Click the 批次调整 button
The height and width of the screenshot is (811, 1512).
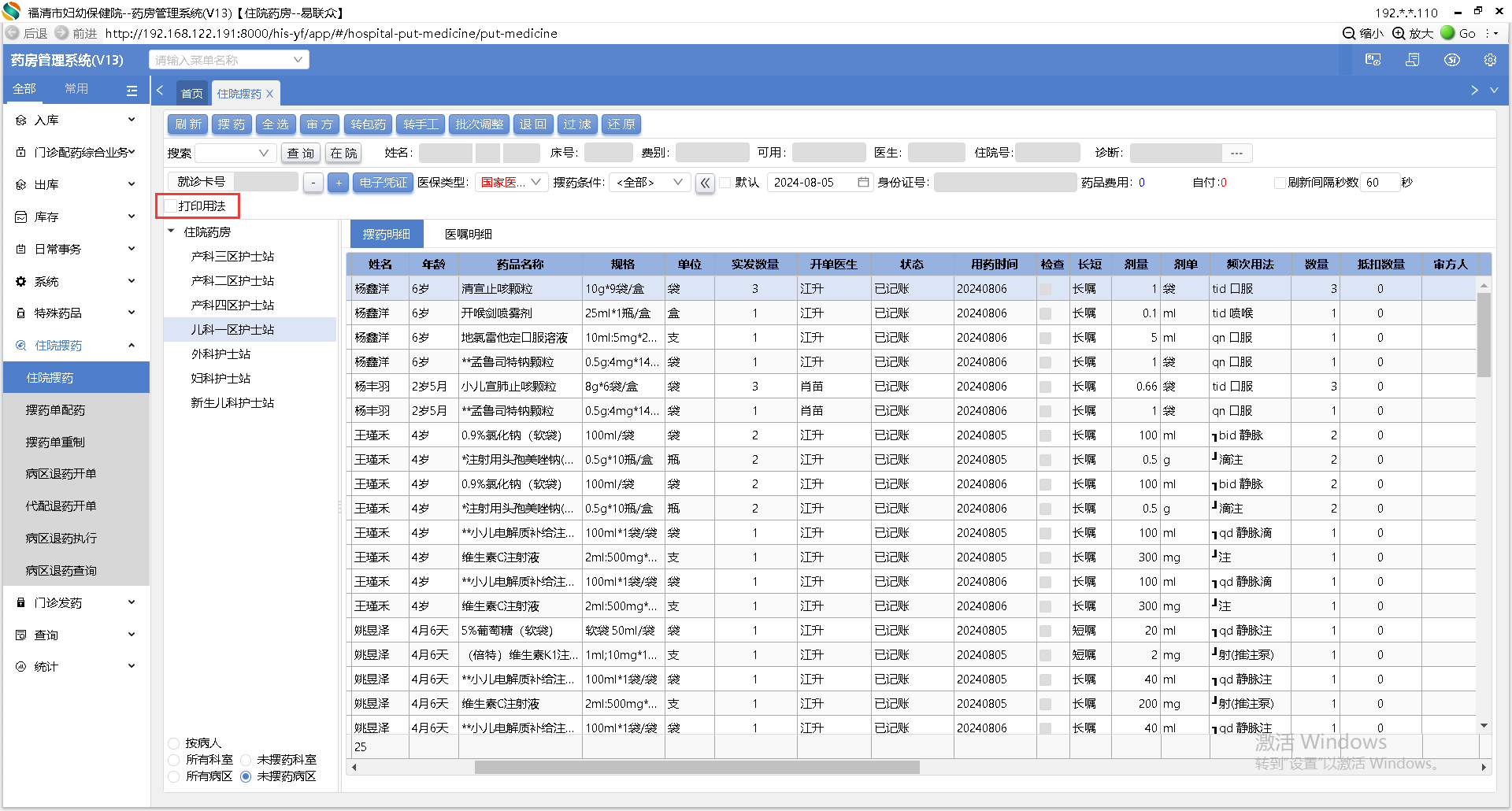pyautogui.click(x=479, y=124)
